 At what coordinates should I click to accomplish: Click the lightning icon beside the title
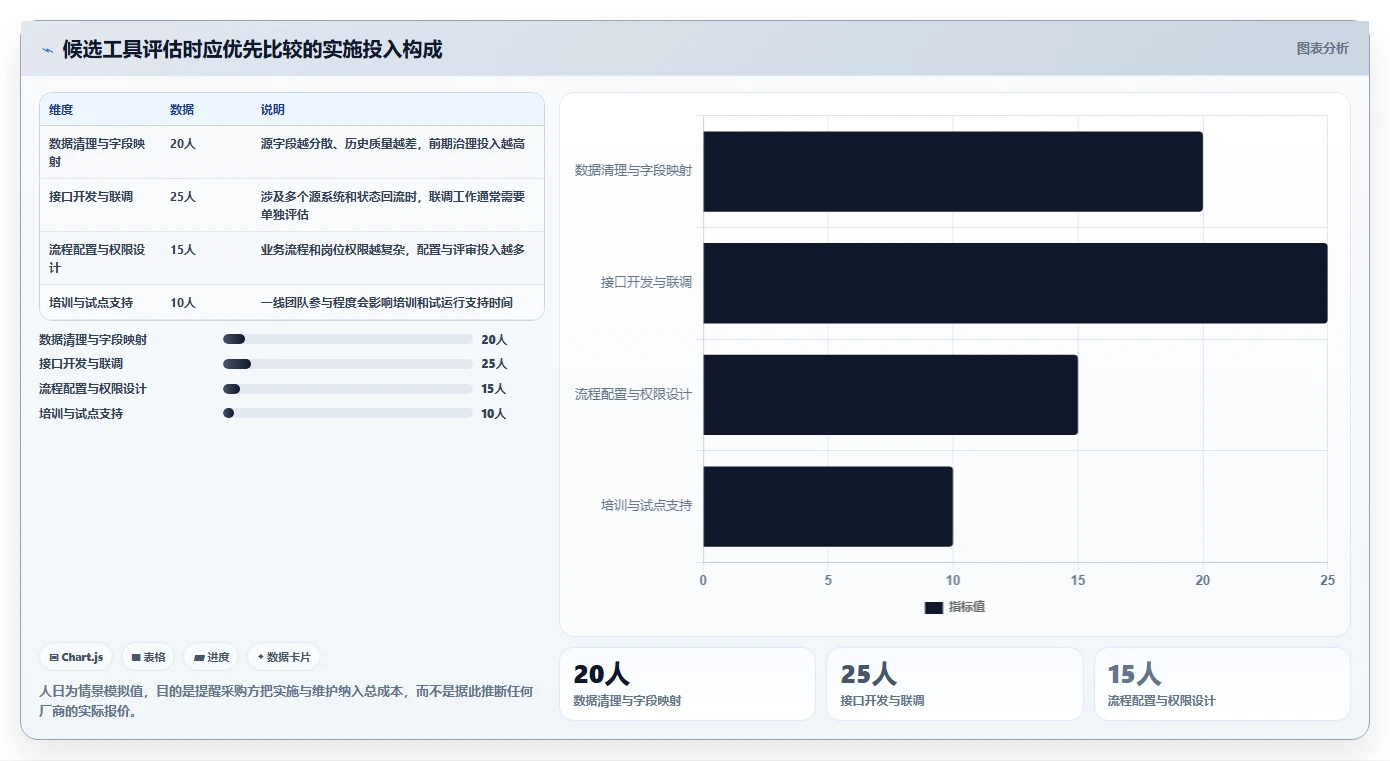click(x=47, y=49)
